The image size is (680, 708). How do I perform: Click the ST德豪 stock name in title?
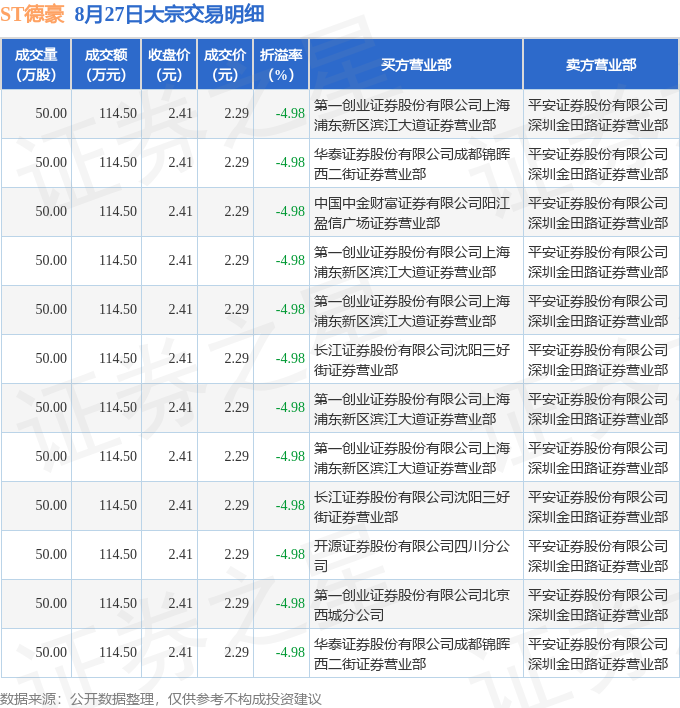(33, 14)
